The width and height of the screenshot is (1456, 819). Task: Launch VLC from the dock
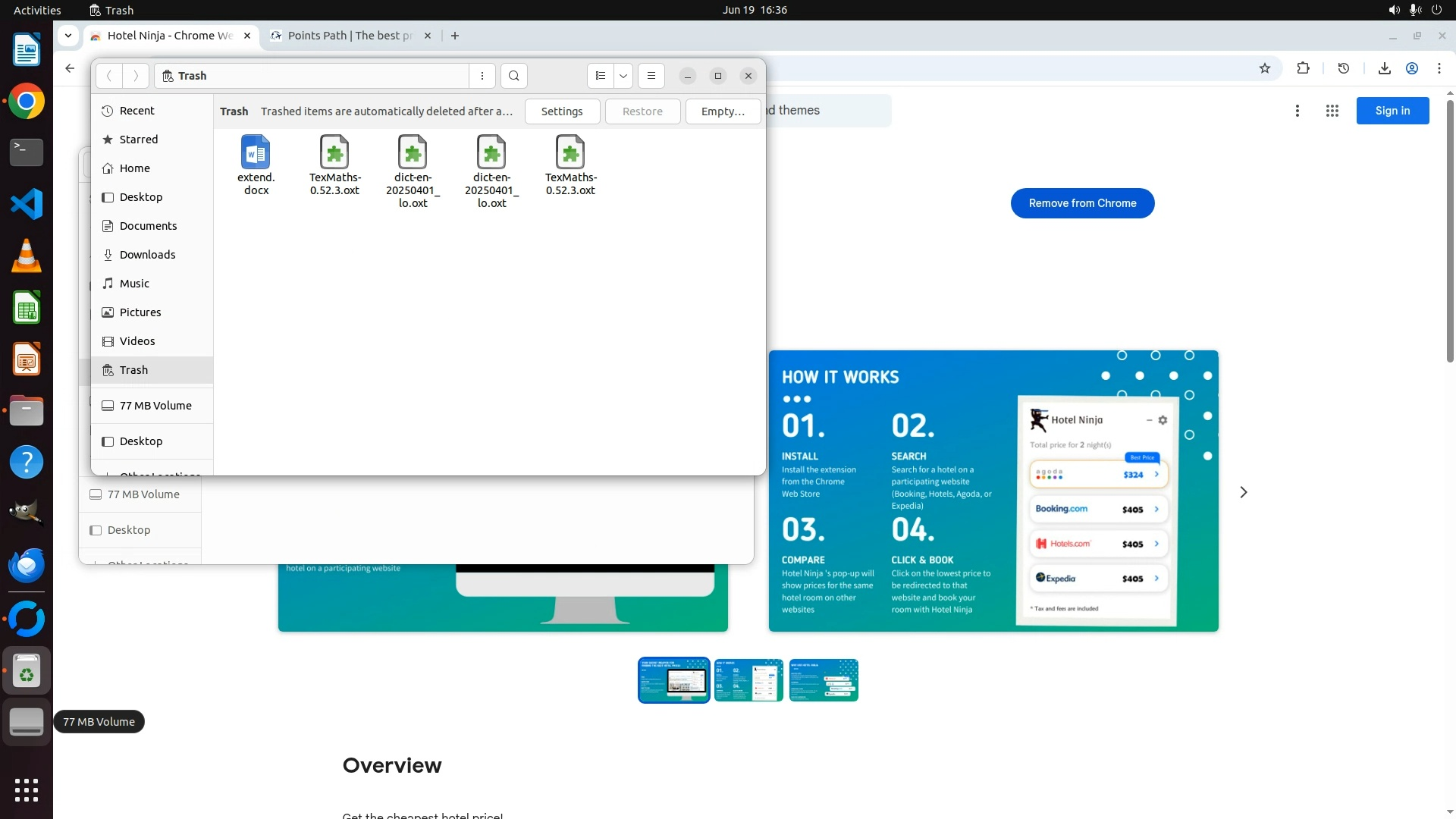pos(27,256)
